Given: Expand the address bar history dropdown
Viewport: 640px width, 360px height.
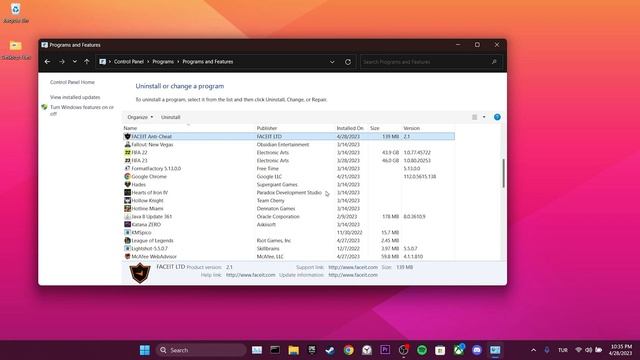Looking at the screenshot, I should pos(332,62).
